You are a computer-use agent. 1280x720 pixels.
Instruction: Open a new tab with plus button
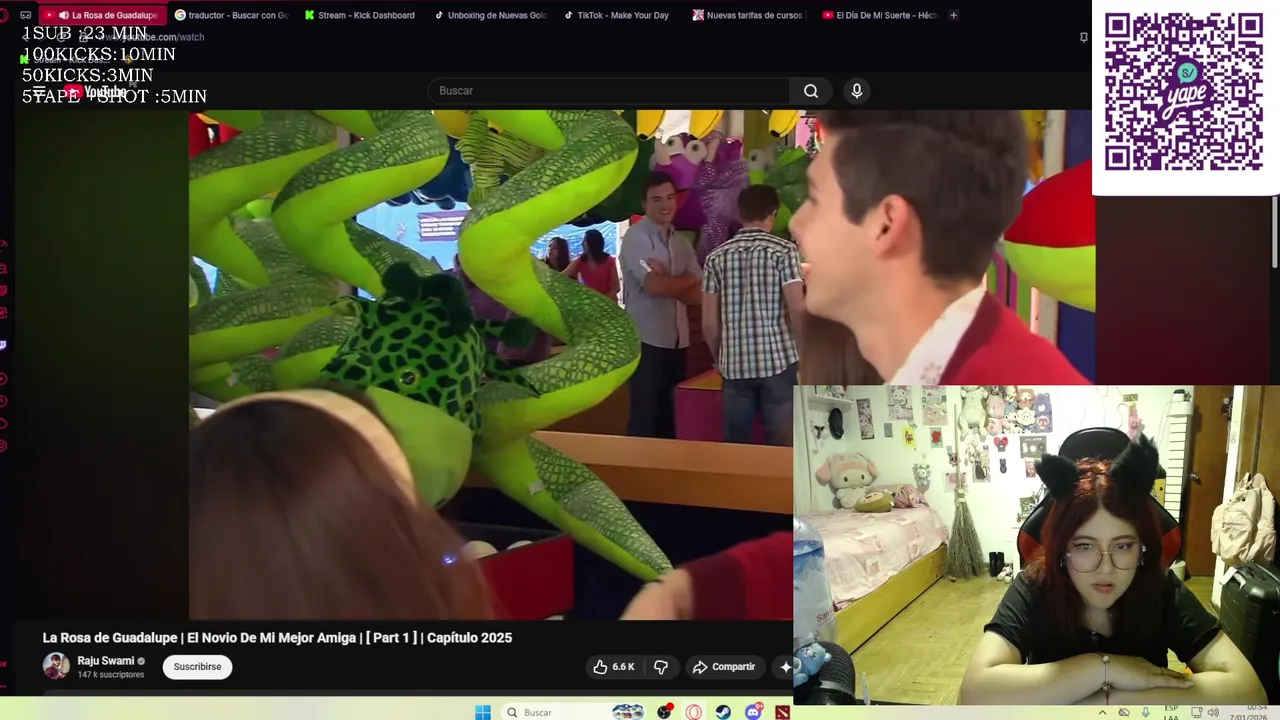[953, 15]
